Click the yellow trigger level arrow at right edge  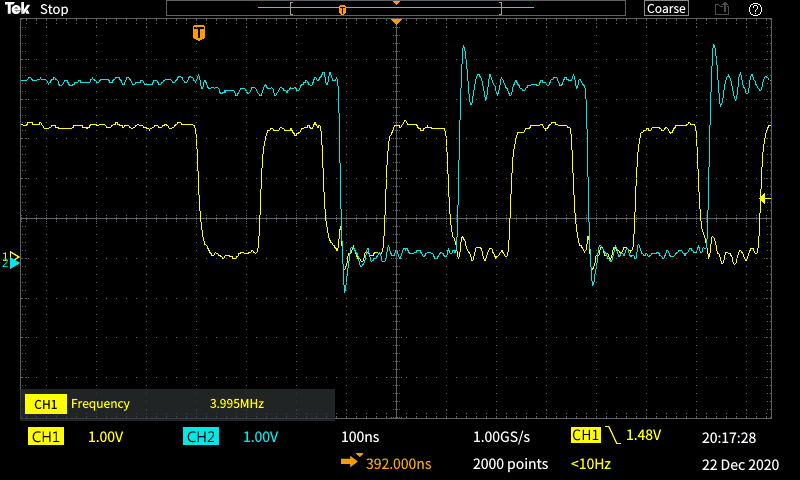coord(764,198)
